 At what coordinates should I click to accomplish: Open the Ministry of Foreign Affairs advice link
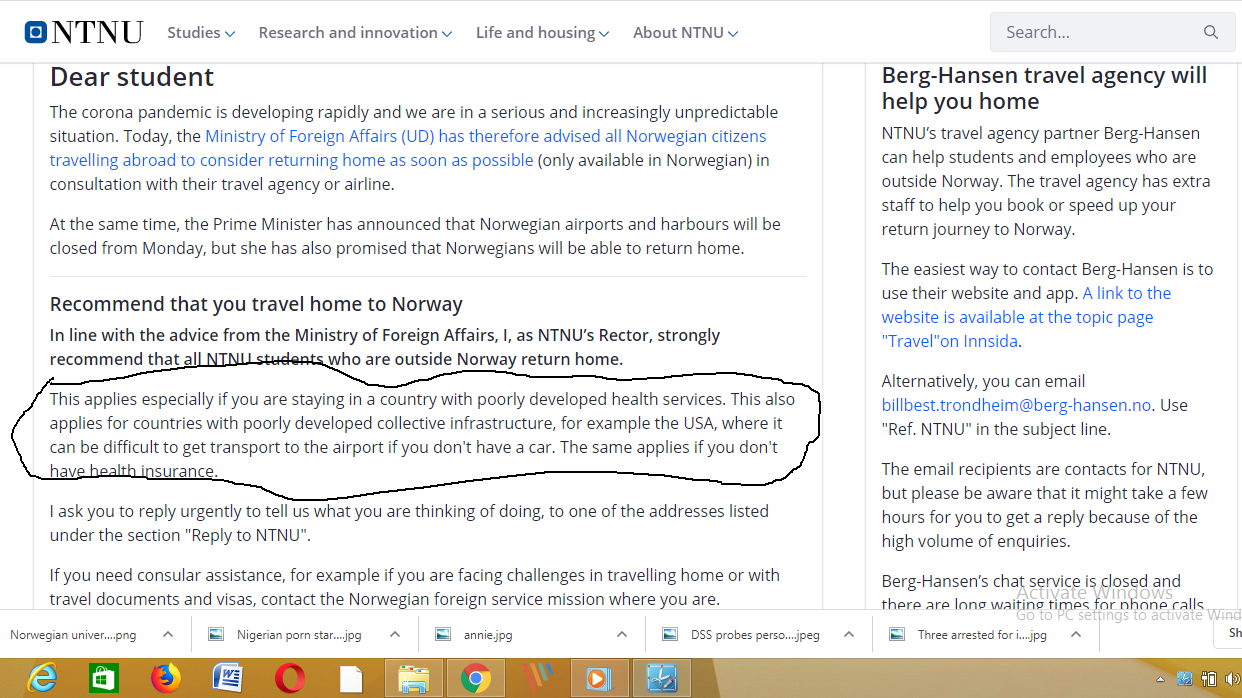[x=408, y=148]
